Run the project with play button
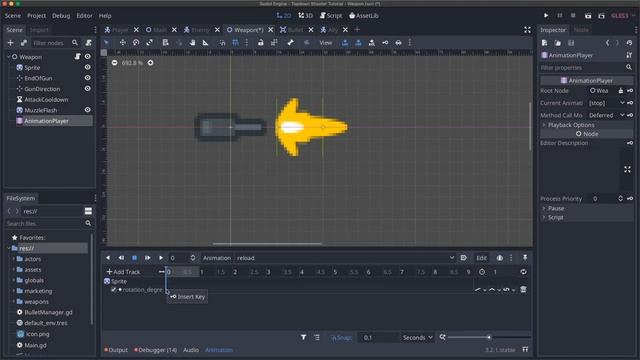 pyautogui.click(x=546, y=16)
